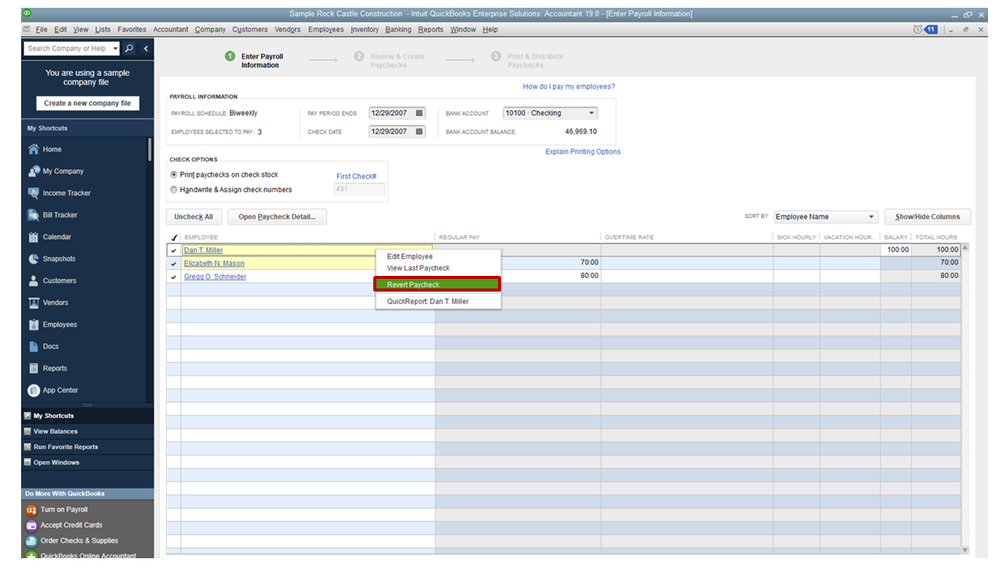Open calendar picker for Pay Period Ends
Image resolution: width=999 pixels, height=577 pixels.
click(419, 113)
